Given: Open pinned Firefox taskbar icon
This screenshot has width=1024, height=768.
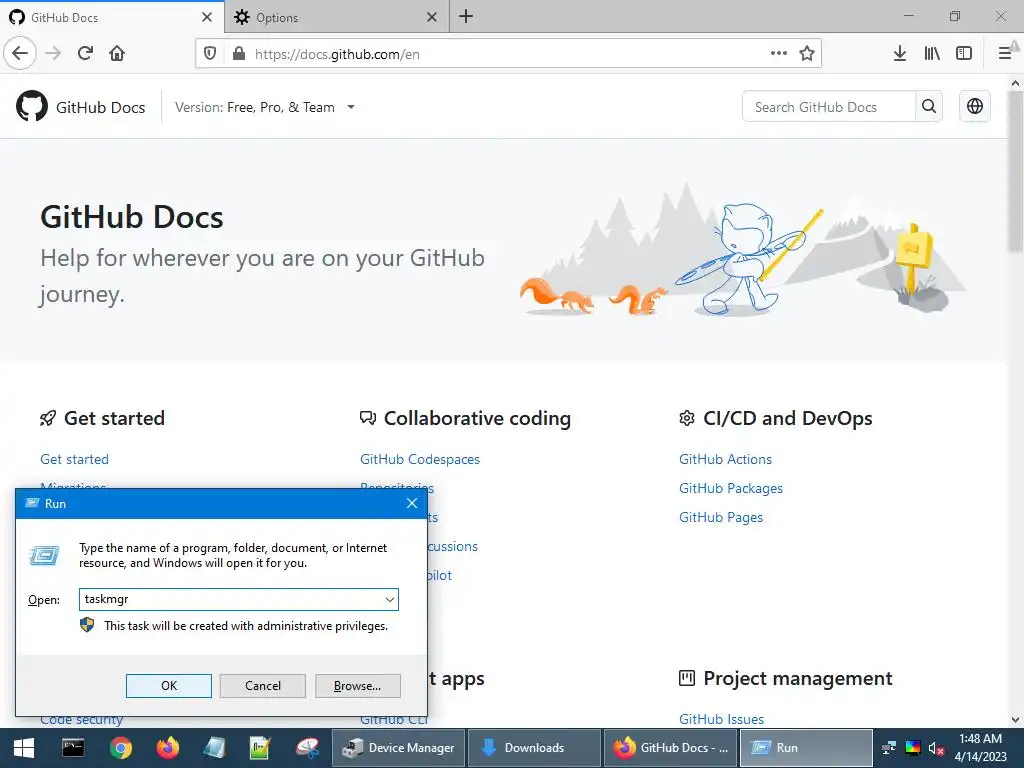Looking at the screenshot, I should click(167, 748).
